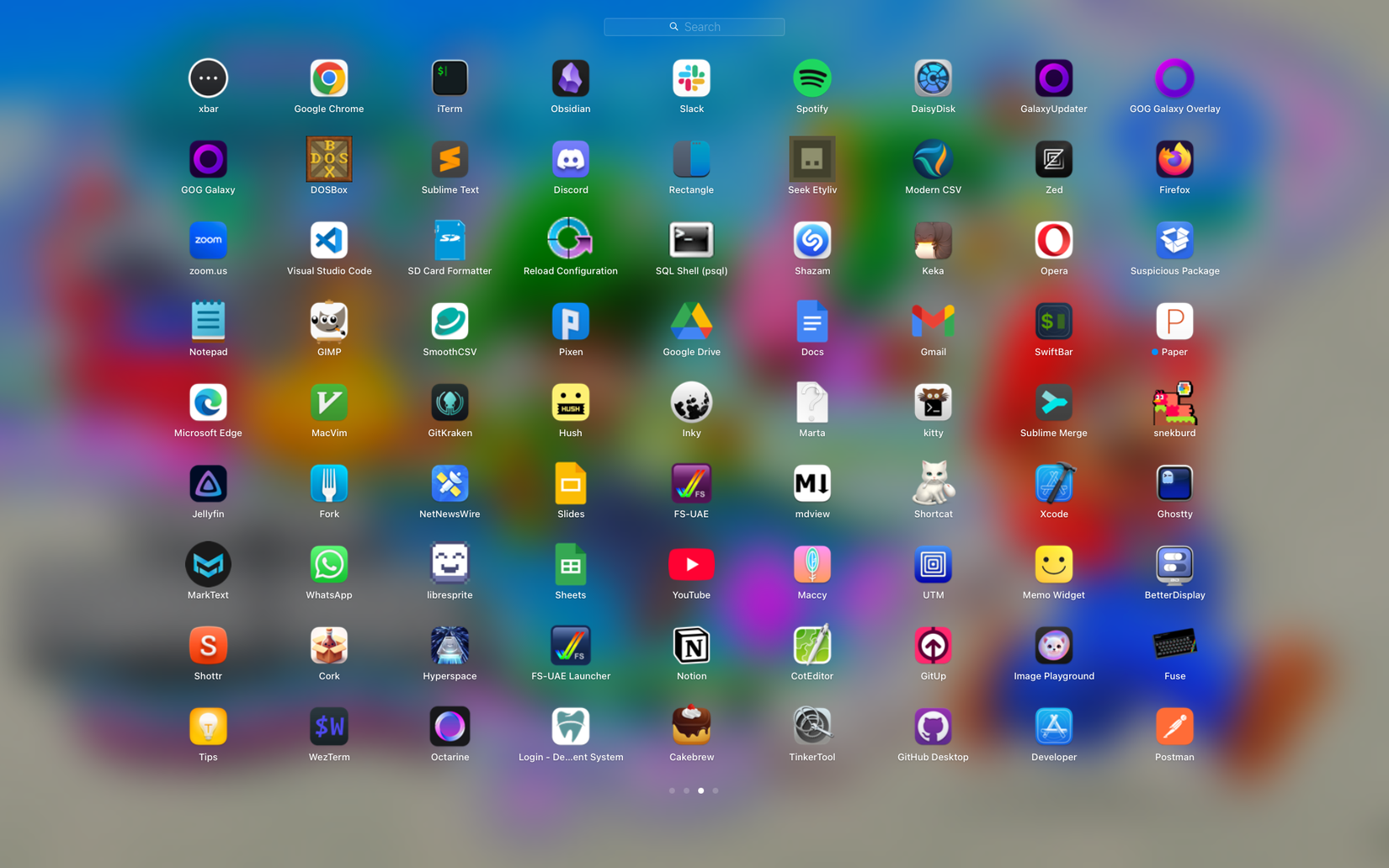Image resolution: width=1389 pixels, height=868 pixels.
Task: Launch the Jellyfin media app
Action: click(208, 483)
